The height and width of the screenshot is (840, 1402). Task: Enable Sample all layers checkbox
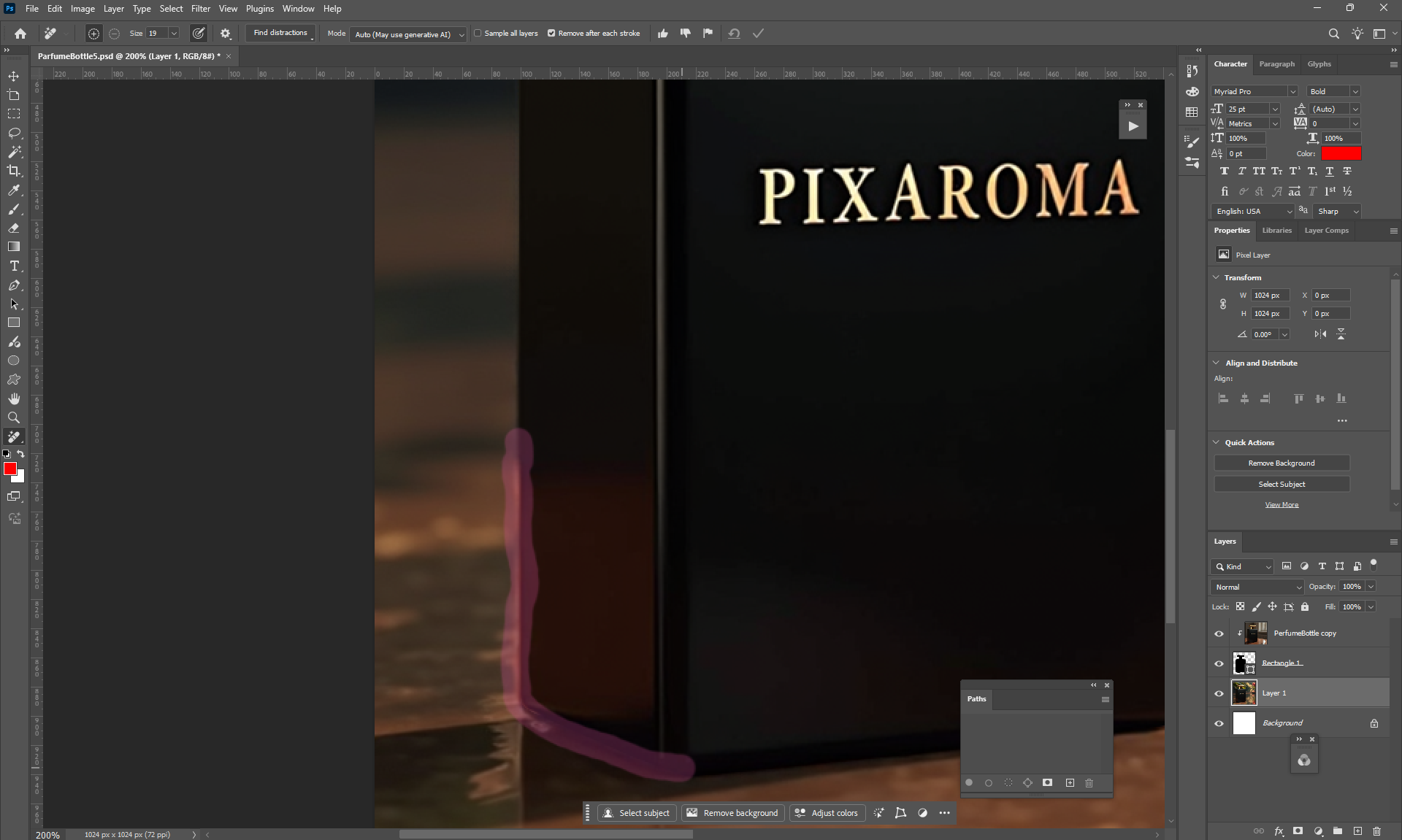click(478, 33)
